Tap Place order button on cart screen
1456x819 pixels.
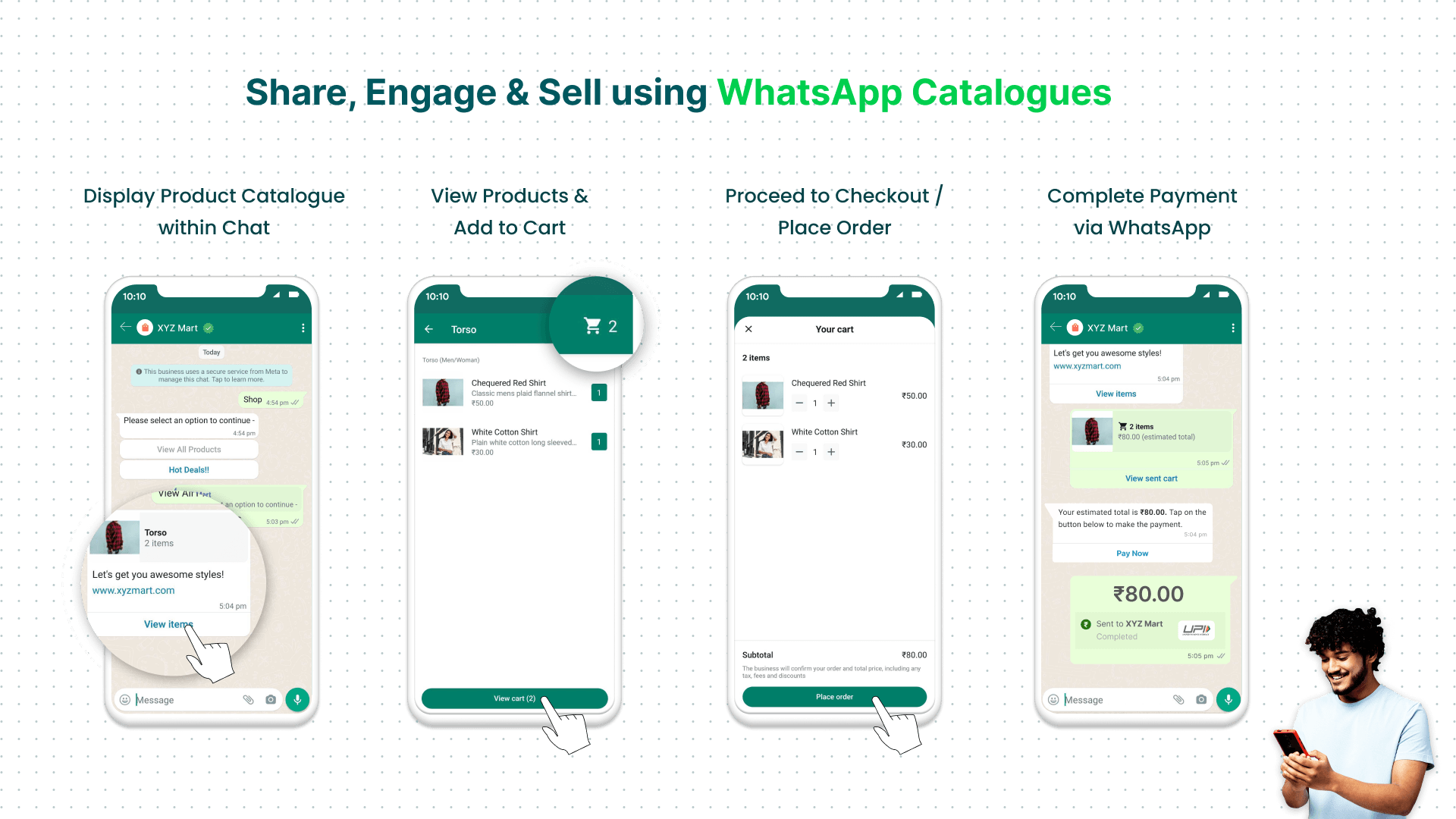coord(834,697)
